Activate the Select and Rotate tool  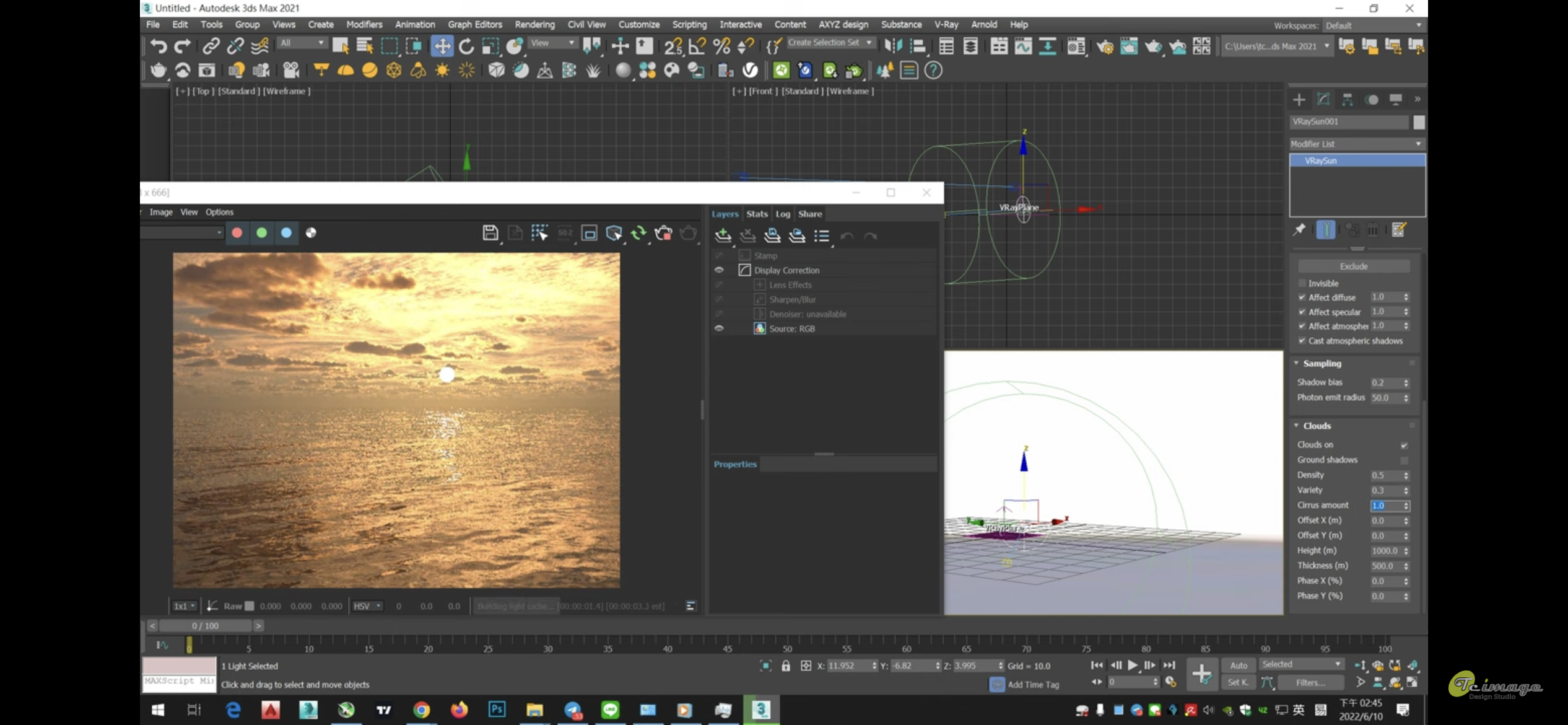[466, 46]
